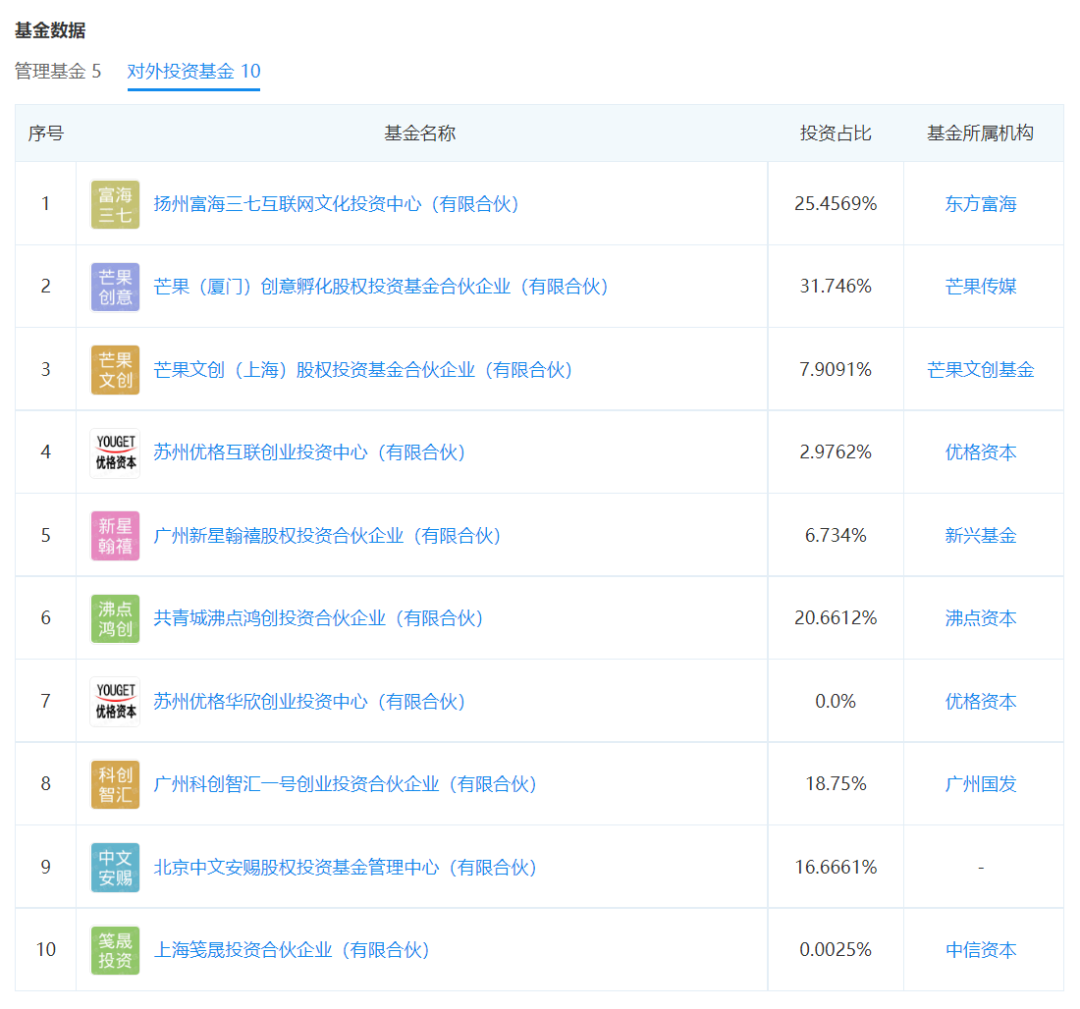Open 北京中文安赐股权投资基金管理中心 link
The height and width of the screenshot is (1009, 1080).
click(345, 867)
